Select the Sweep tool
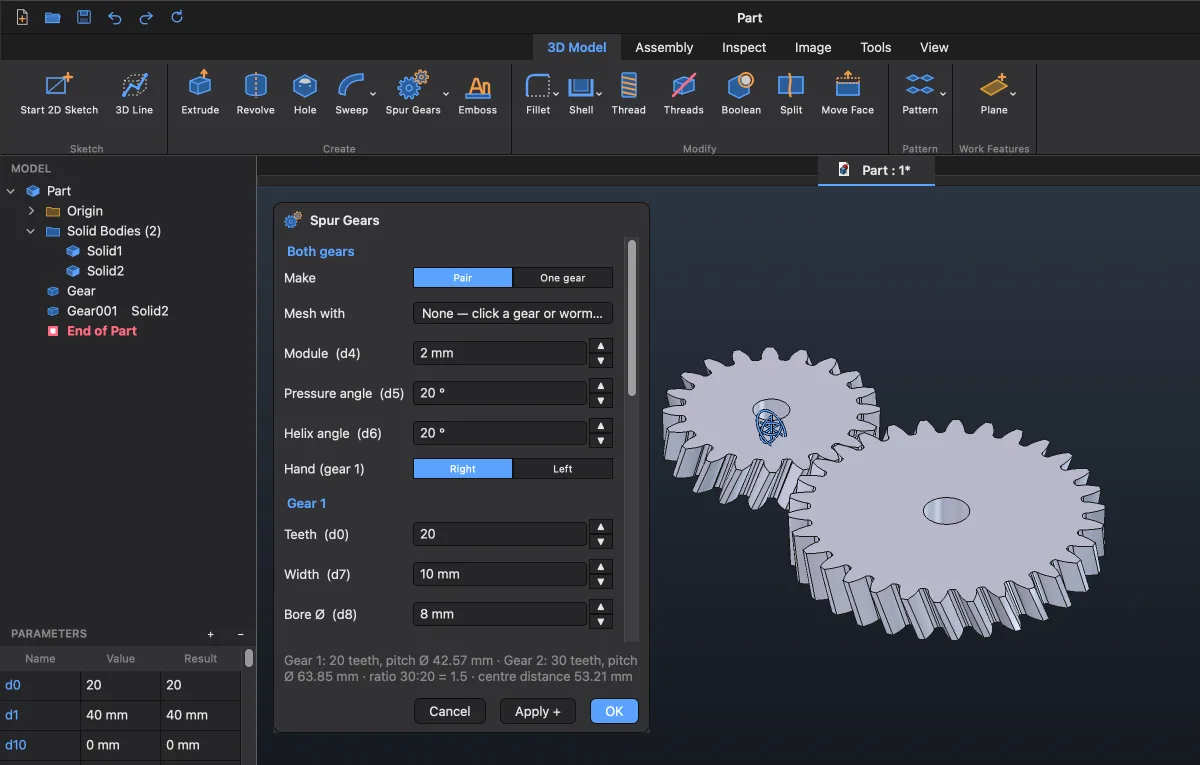 coord(351,94)
